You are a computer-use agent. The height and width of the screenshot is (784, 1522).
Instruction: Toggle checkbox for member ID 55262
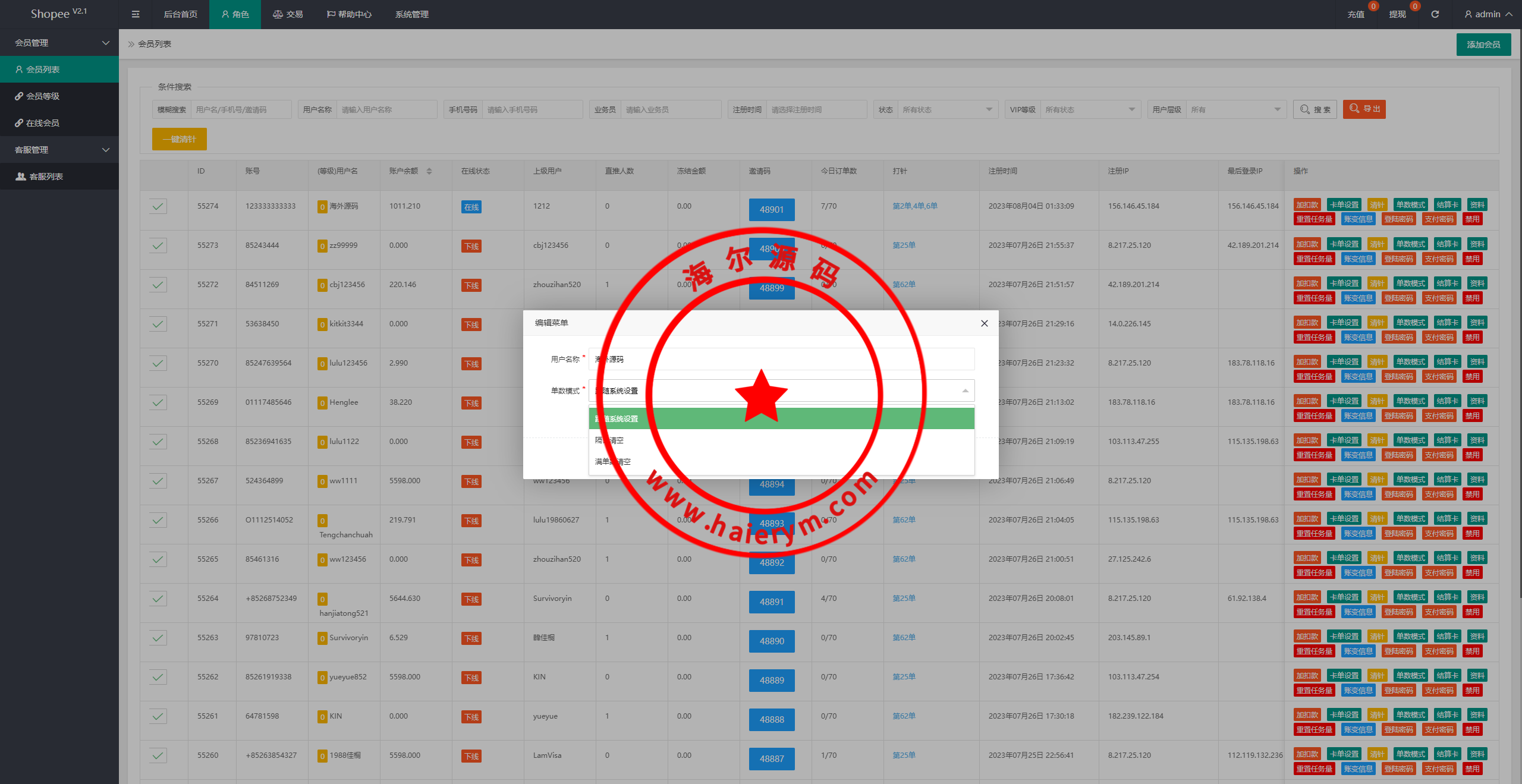coord(158,677)
